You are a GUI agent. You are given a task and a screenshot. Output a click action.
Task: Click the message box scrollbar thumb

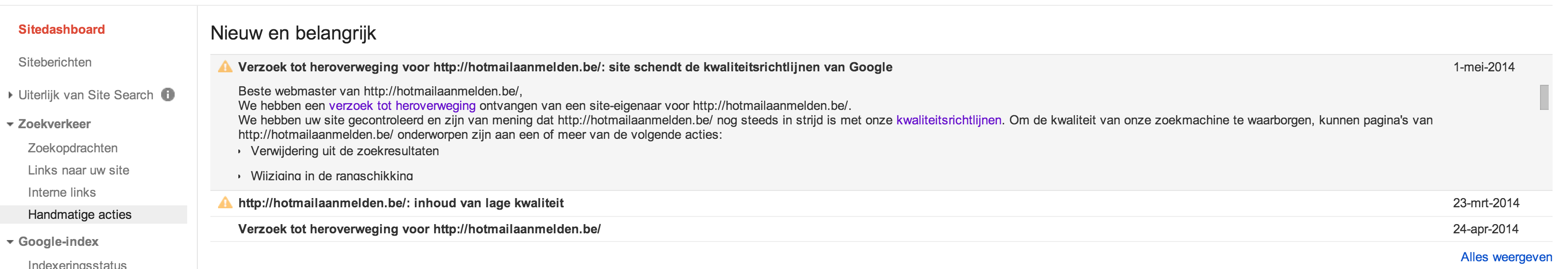point(1544,97)
